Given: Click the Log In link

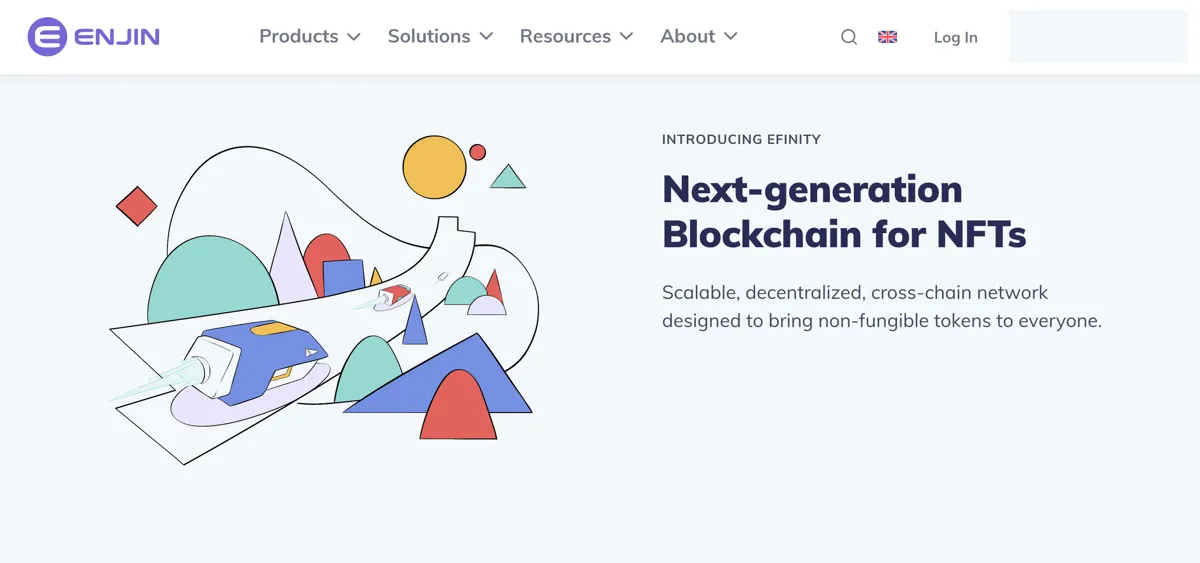Looking at the screenshot, I should pos(955,37).
